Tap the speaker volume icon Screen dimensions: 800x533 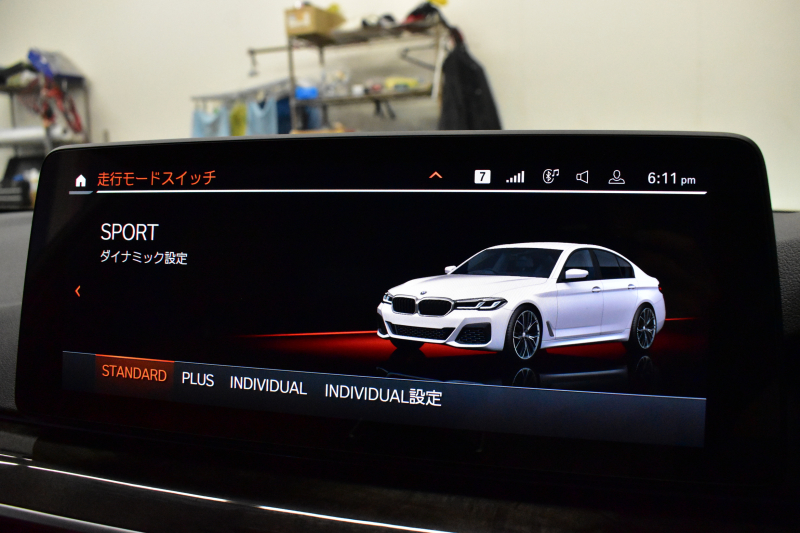582,177
